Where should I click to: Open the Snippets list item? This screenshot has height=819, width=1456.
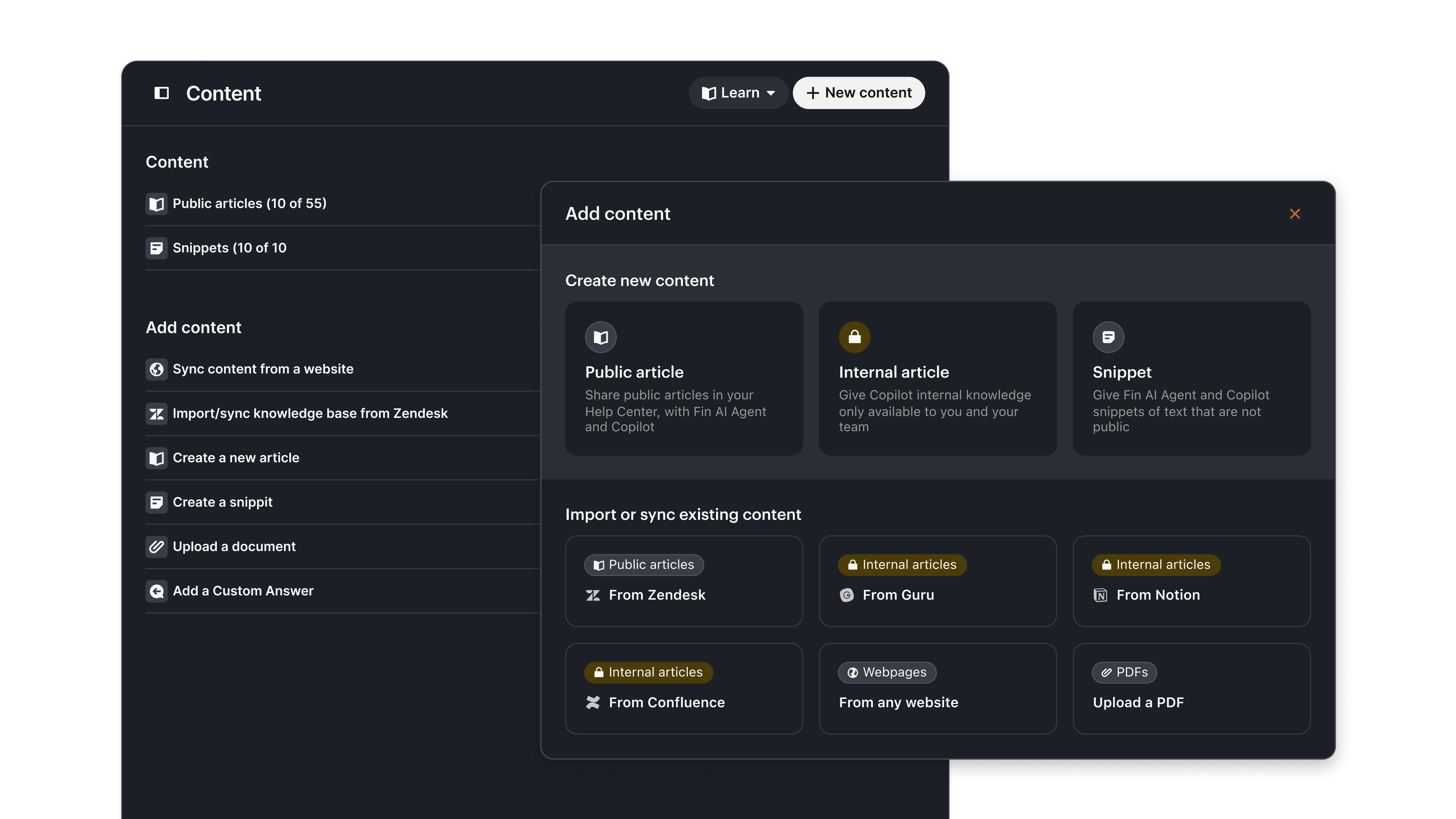229,248
